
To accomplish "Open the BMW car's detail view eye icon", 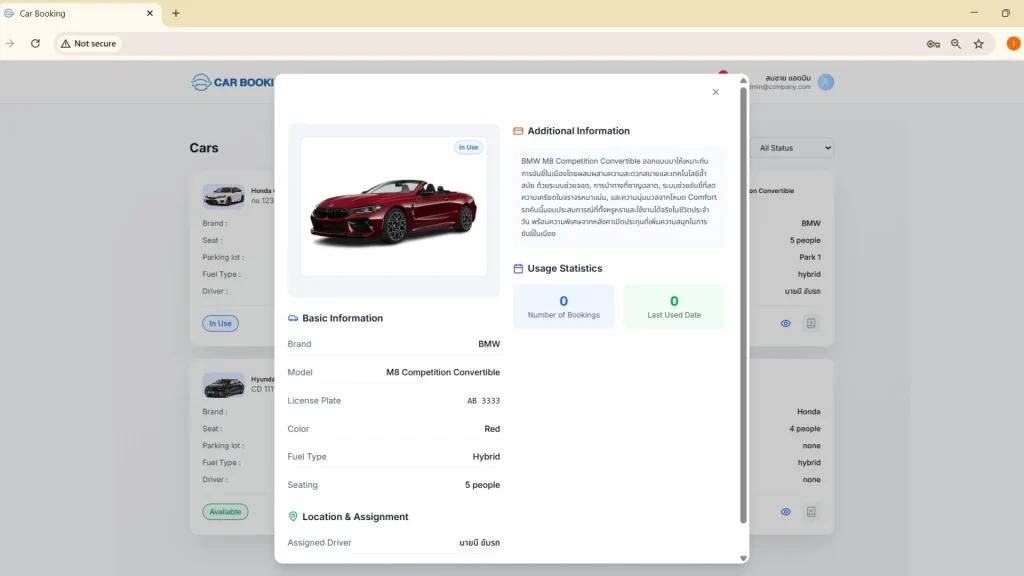I will pos(785,323).
